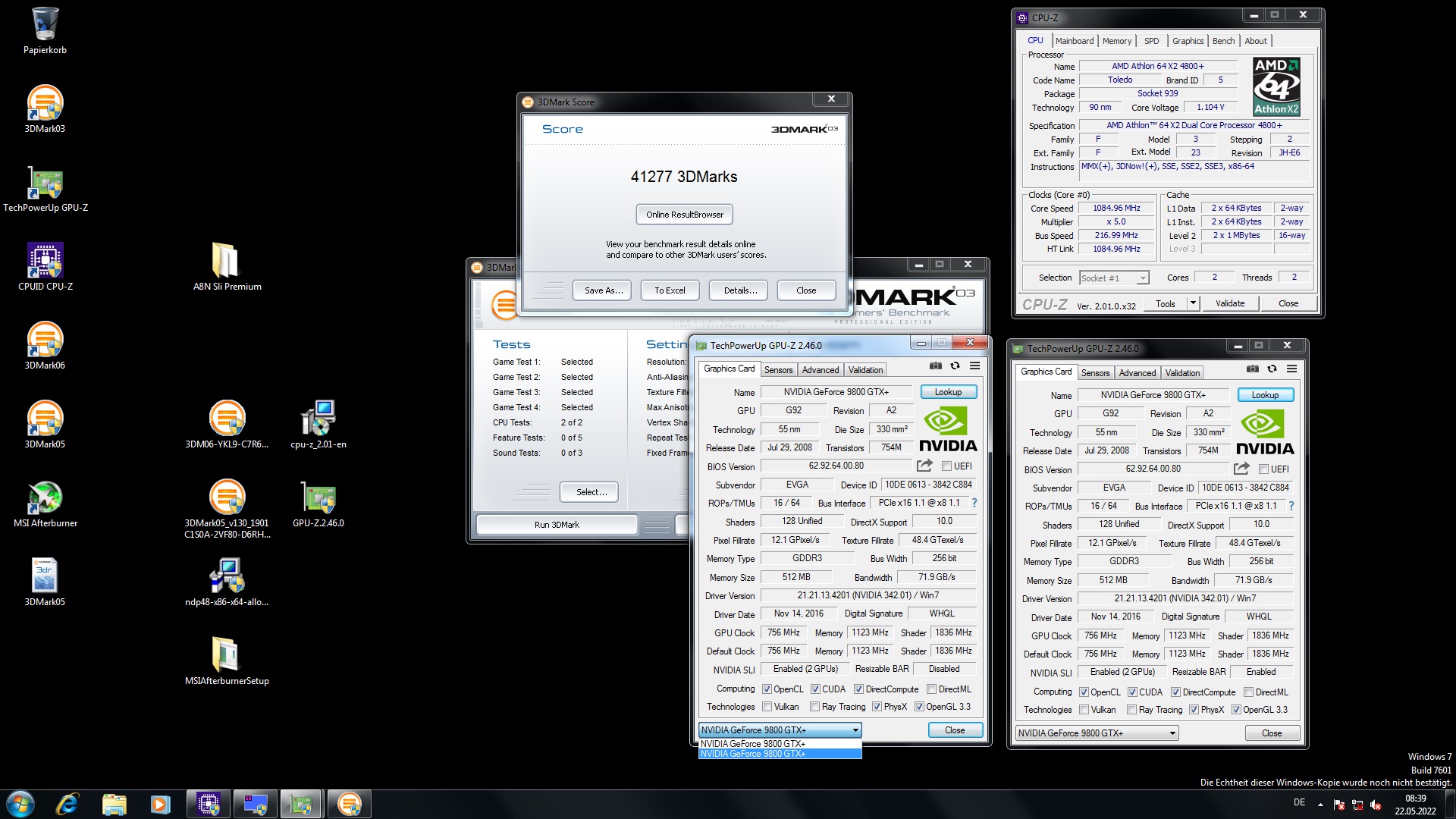Click refresh icon in right GPU-Z window

(1272, 369)
